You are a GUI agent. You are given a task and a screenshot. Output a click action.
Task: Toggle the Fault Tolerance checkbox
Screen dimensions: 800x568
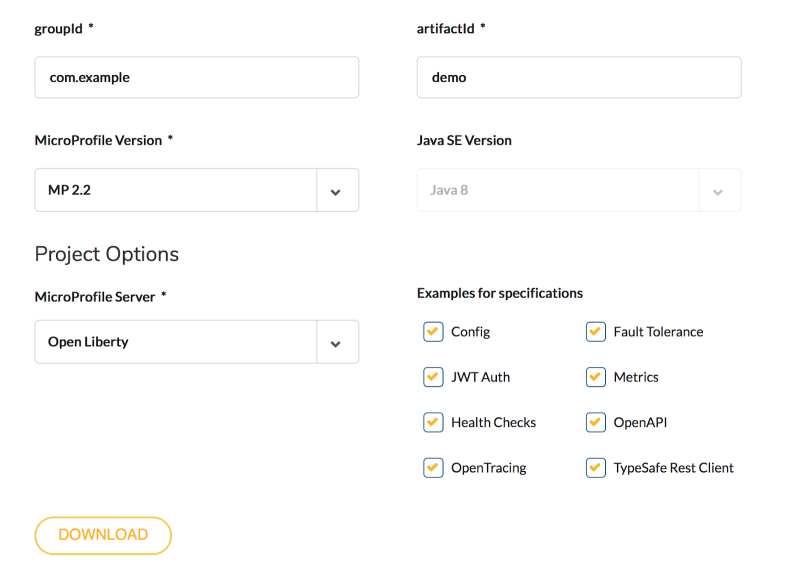595,332
